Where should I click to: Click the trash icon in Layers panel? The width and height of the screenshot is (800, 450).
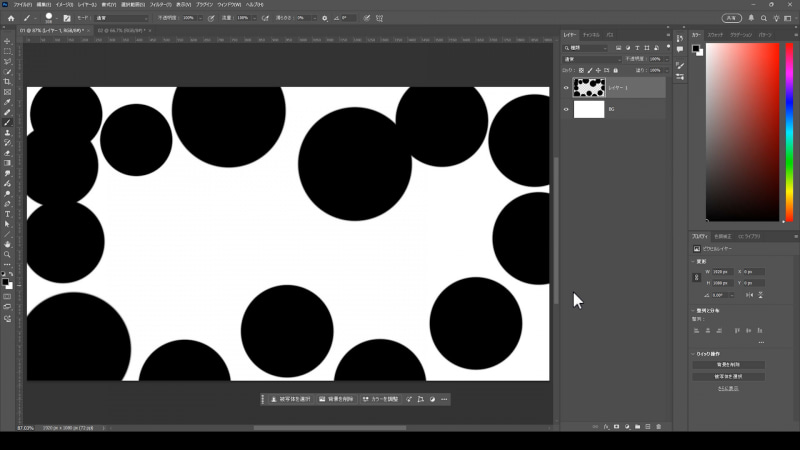pos(658,426)
